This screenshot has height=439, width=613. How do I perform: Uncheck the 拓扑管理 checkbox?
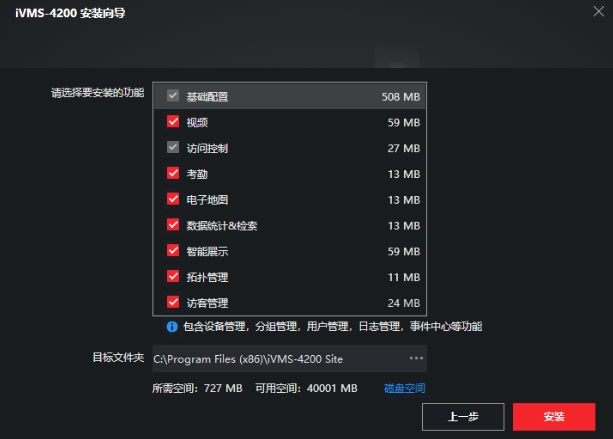coord(173,276)
